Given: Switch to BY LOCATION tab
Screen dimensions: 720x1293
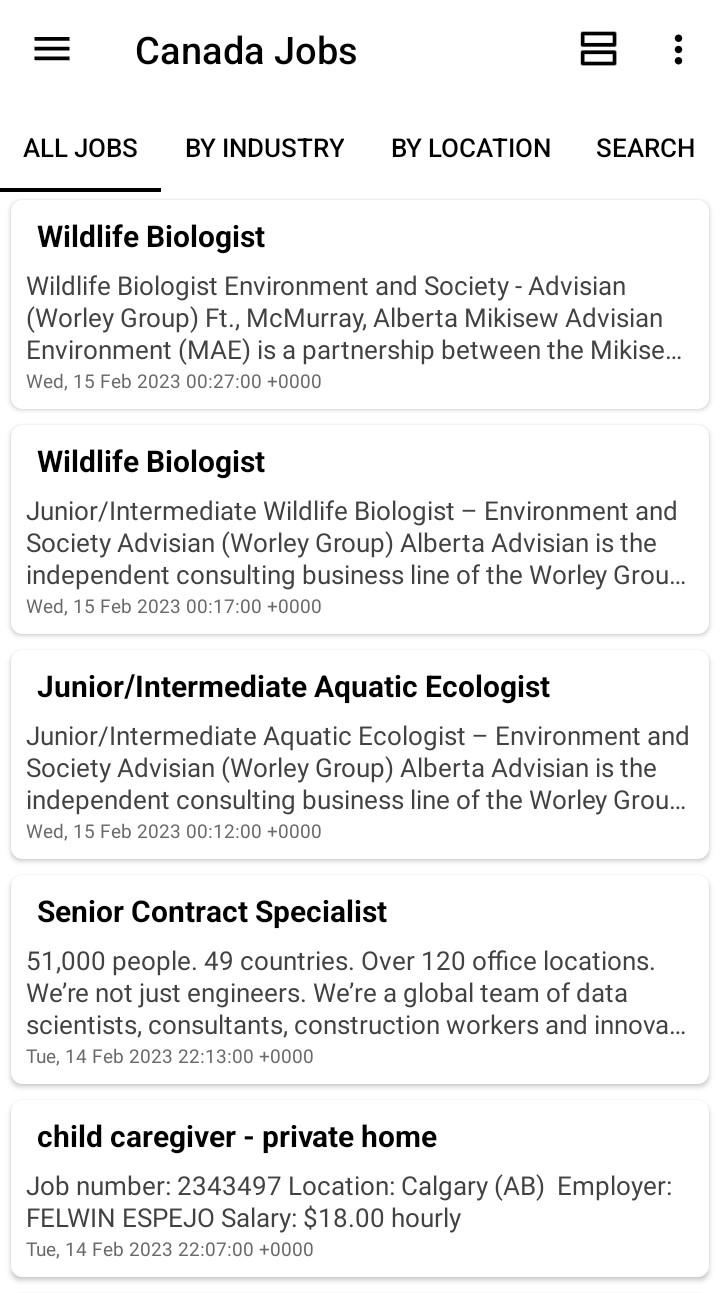Looking at the screenshot, I should click(x=470, y=148).
